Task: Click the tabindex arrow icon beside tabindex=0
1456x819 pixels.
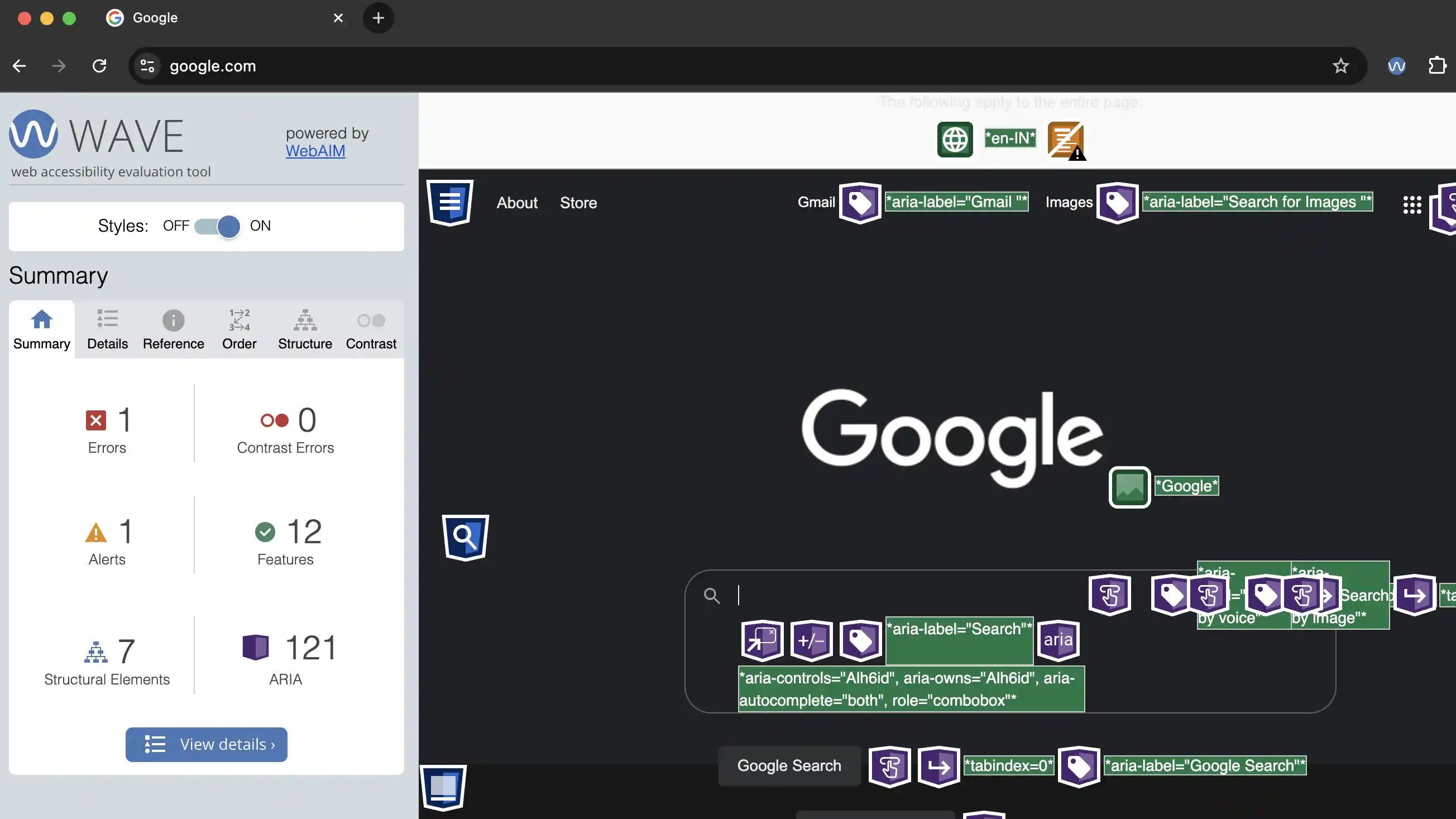Action: 939,767
